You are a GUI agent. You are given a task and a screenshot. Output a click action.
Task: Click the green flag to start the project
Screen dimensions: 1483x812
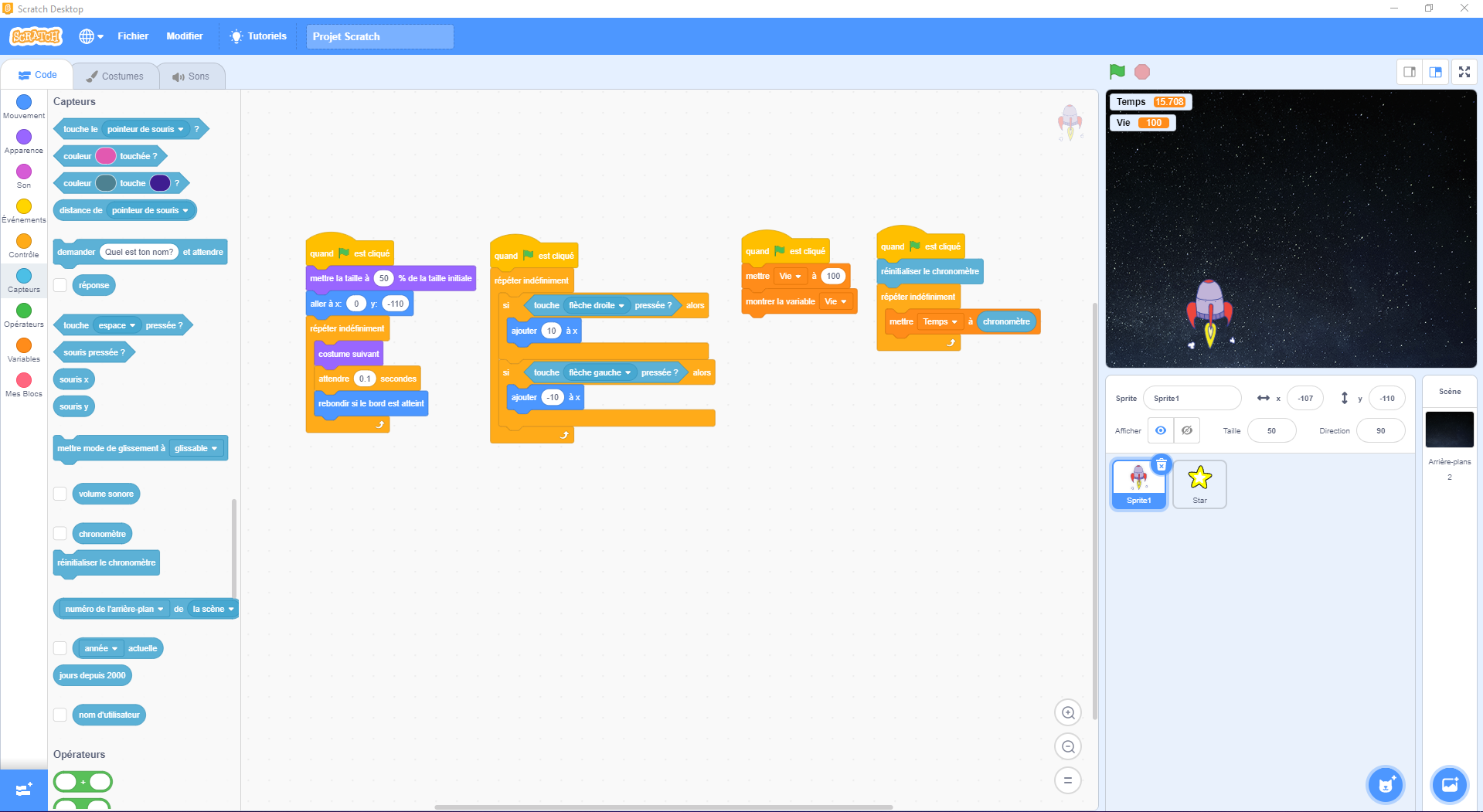tap(1117, 72)
